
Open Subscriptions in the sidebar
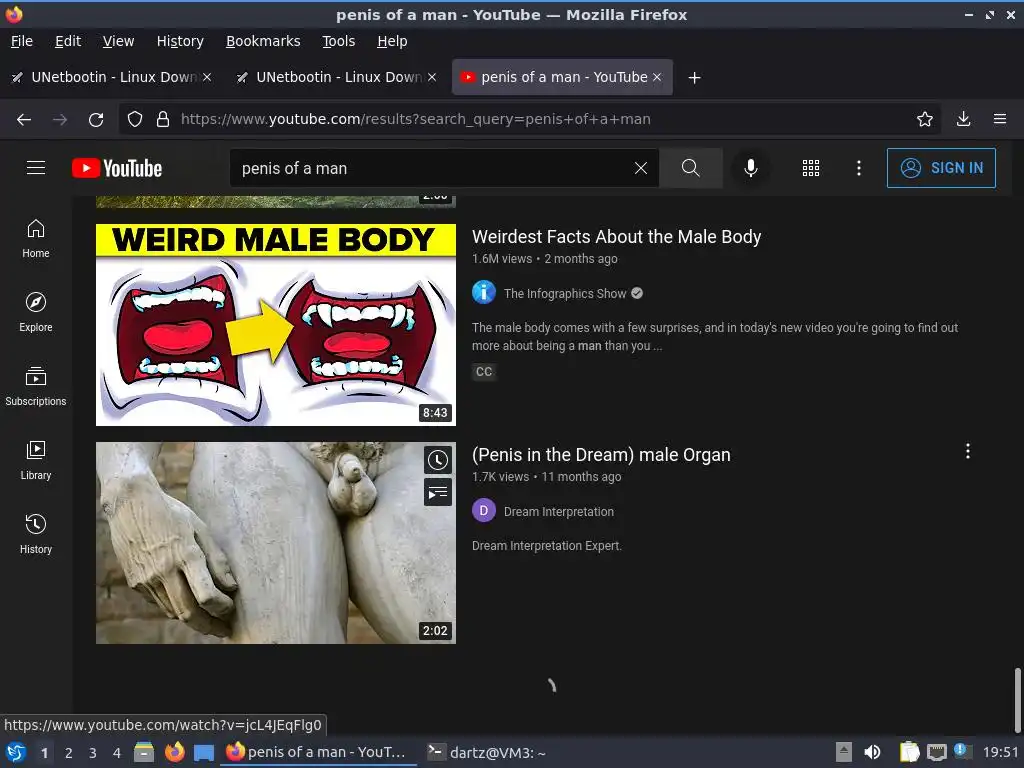click(36, 387)
